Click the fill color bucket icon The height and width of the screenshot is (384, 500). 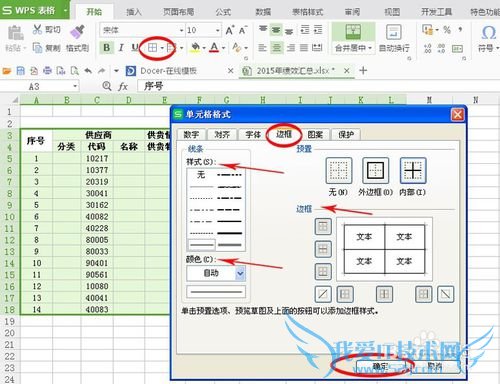(x=195, y=48)
